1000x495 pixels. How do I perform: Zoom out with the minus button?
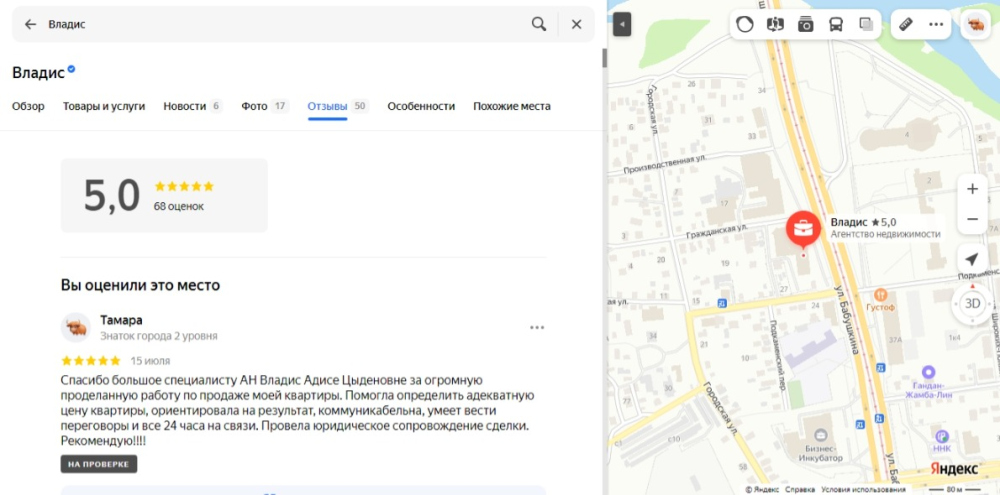[x=973, y=219]
